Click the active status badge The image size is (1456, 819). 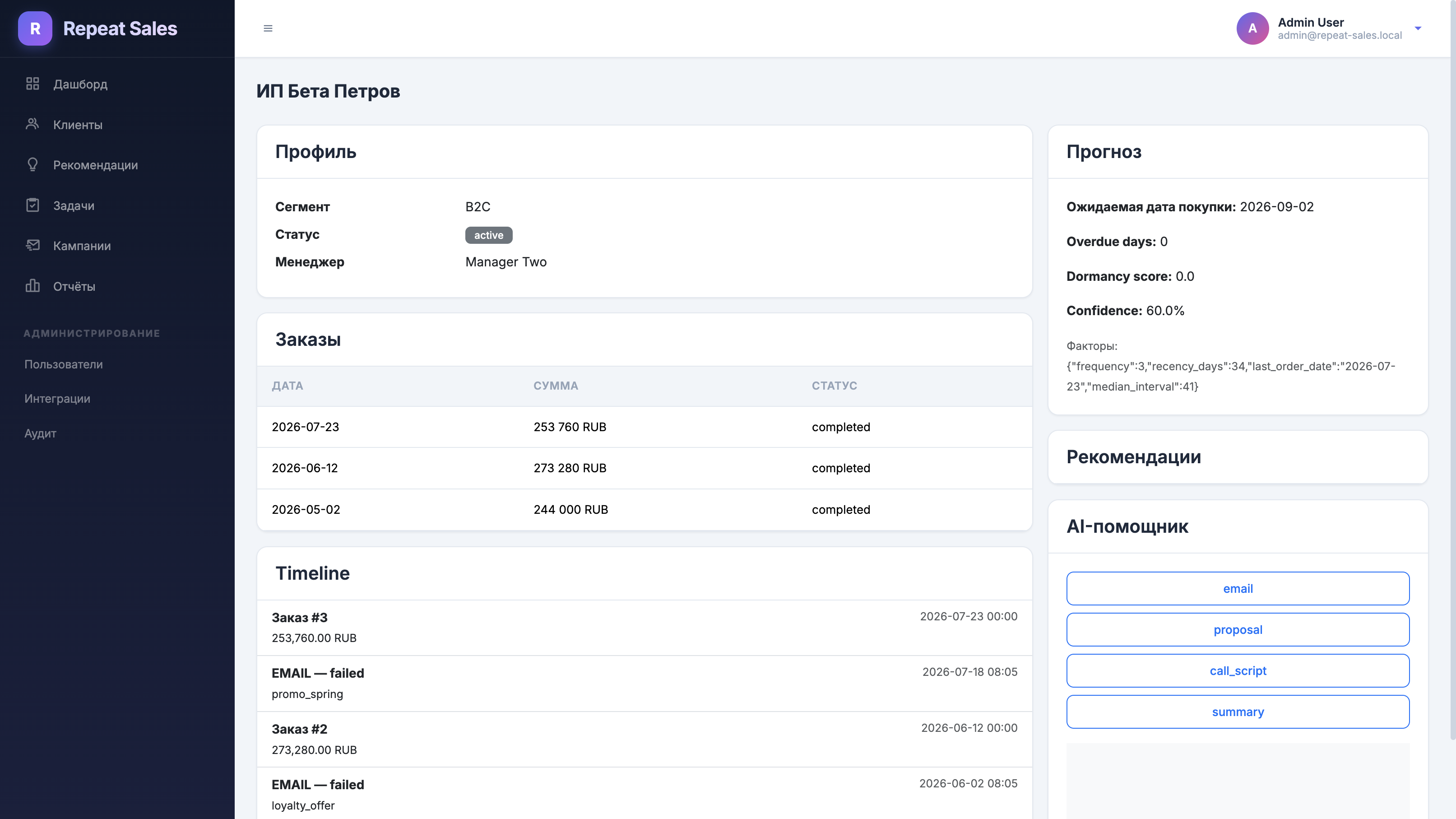pos(488,235)
